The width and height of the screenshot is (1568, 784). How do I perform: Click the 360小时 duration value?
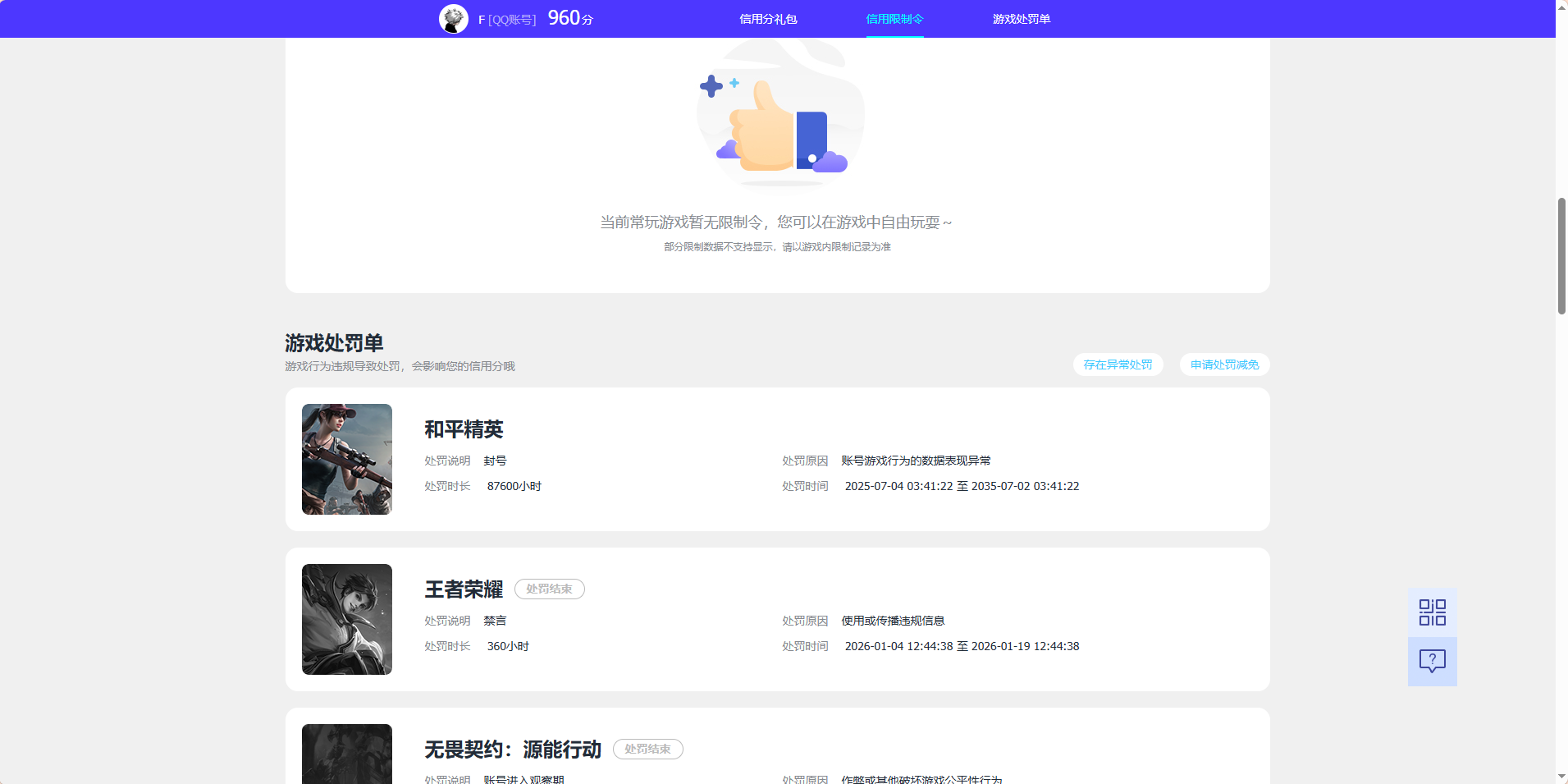pos(508,646)
